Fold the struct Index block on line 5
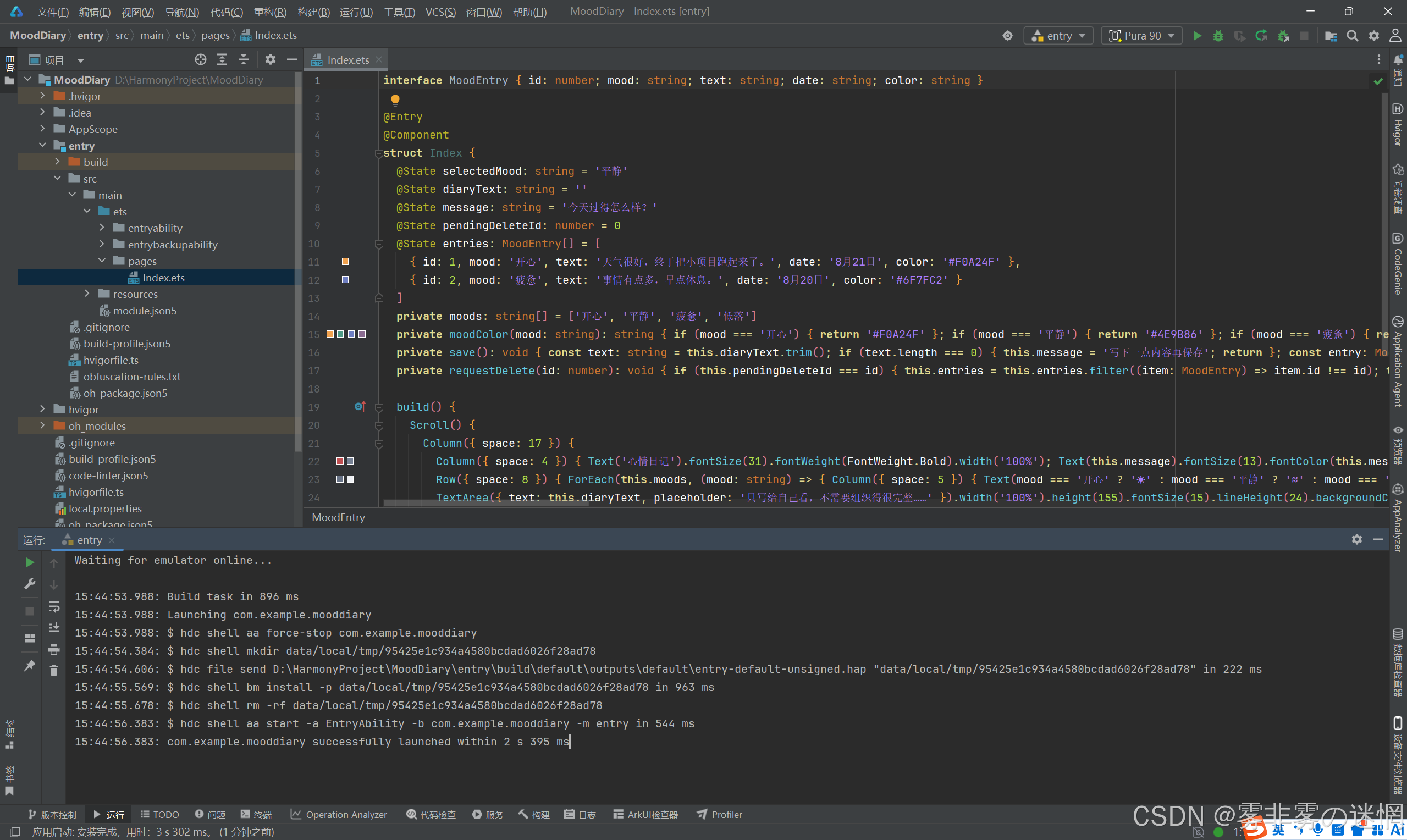 [379, 153]
